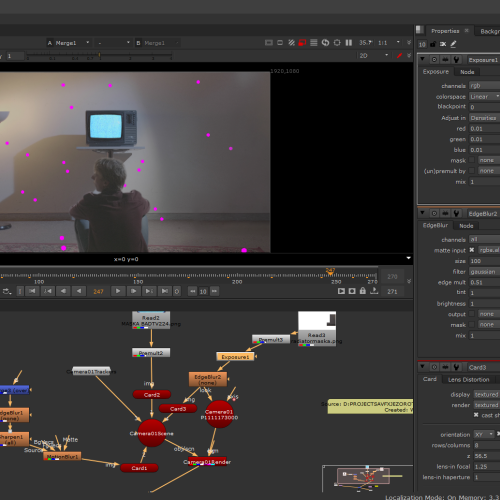Toggle the EdgeBlur2 output checkbox
The width and height of the screenshot is (500, 500).
point(472,314)
